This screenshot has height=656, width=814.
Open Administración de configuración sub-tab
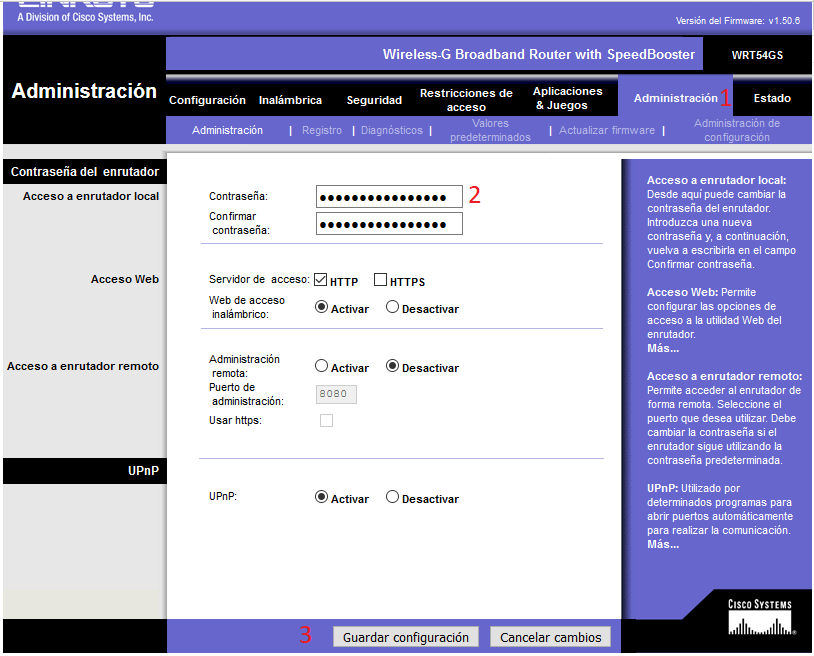pos(737,130)
